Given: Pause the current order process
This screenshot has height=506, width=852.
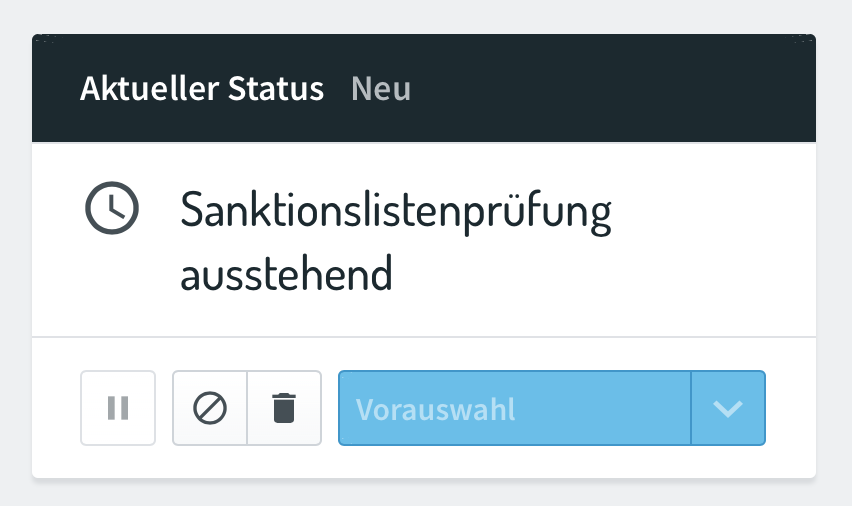Looking at the screenshot, I should point(118,408).
